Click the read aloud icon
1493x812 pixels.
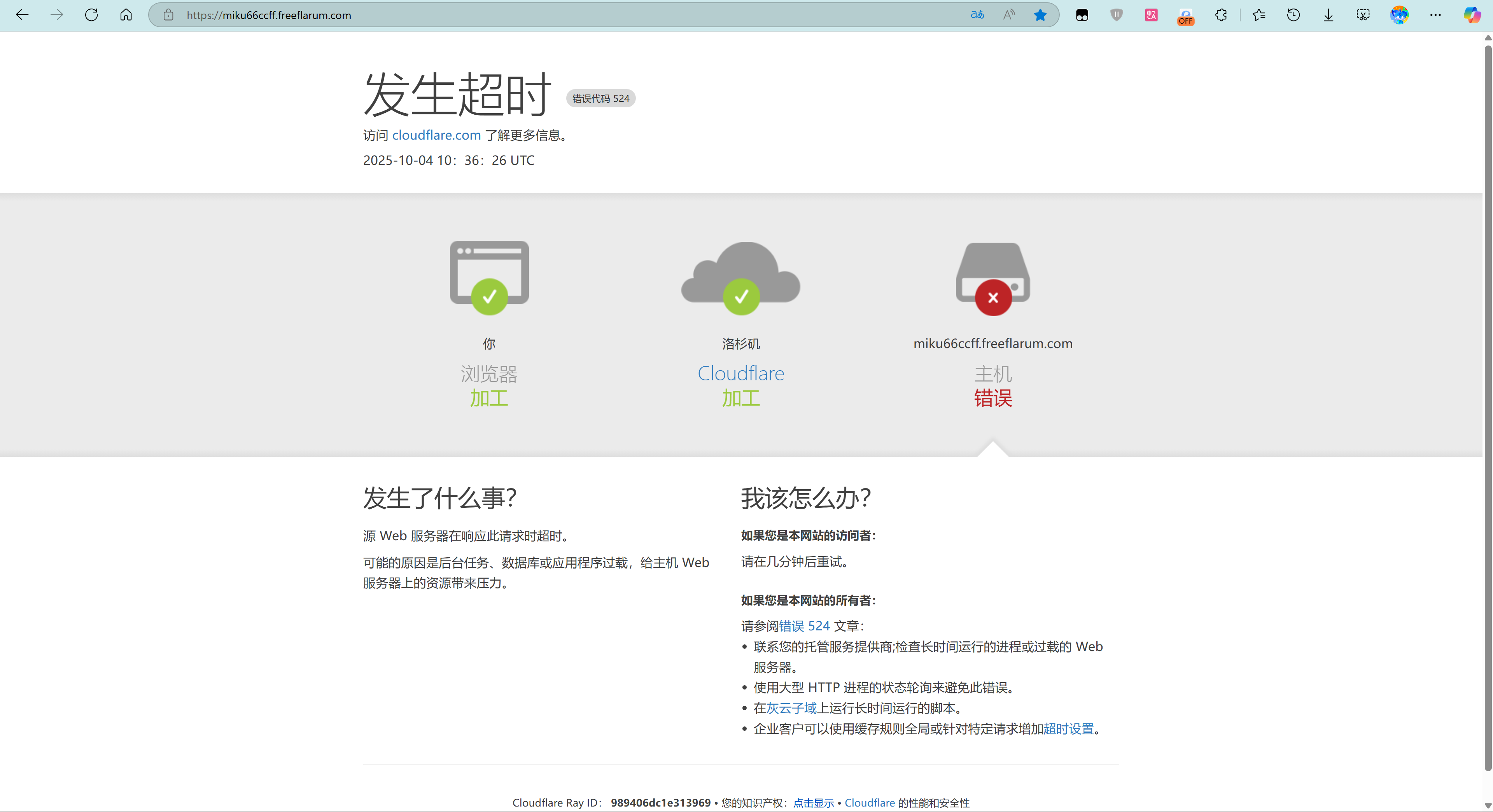[x=1009, y=15]
